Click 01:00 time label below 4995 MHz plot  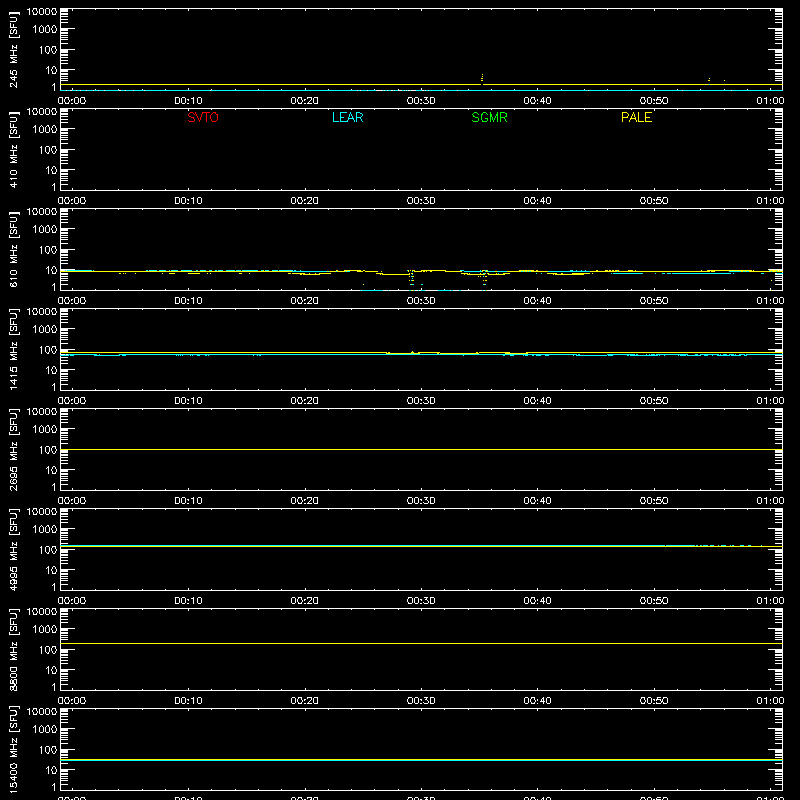pyautogui.click(x=770, y=601)
